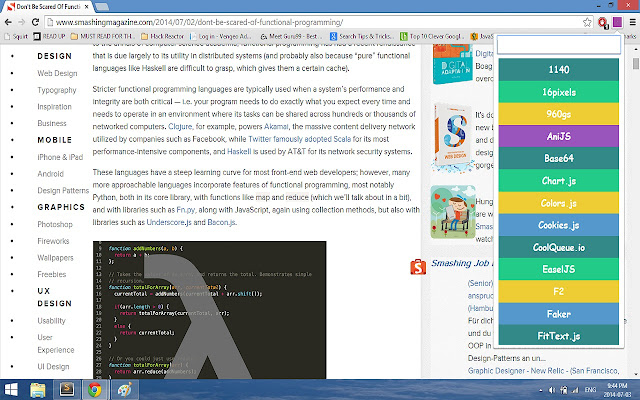Open Typography sidebar link
Image resolution: width=640 pixels, height=400 pixels.
[57, 90]
